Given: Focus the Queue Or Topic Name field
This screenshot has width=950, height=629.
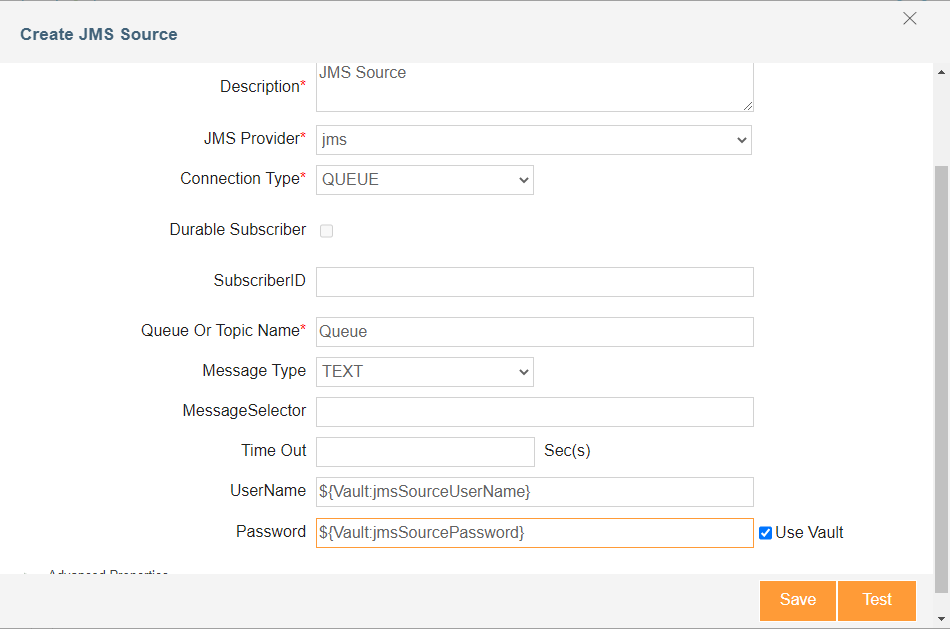Looking at the screenshot, I should tap(534, 332).
